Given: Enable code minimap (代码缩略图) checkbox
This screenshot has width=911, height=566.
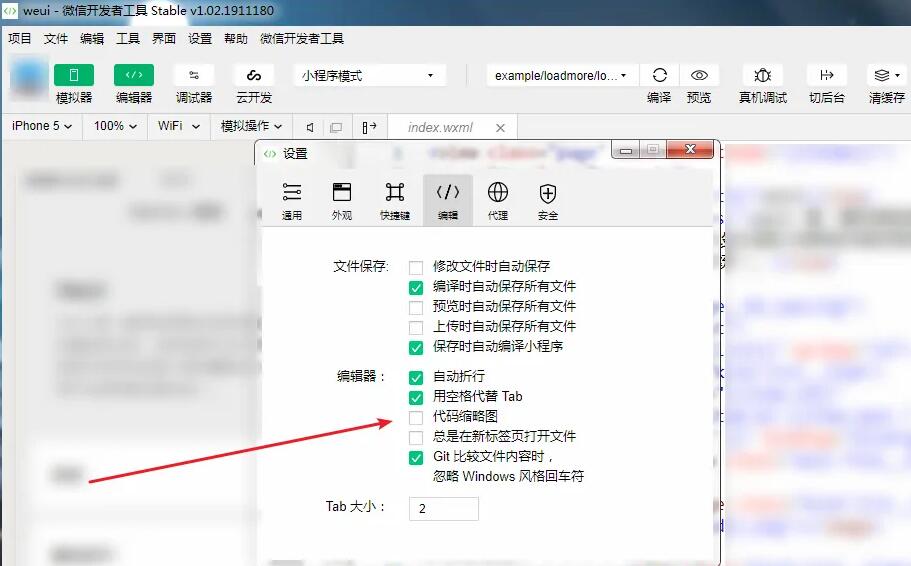Looking at the screenshot, I should coord(416,417).
